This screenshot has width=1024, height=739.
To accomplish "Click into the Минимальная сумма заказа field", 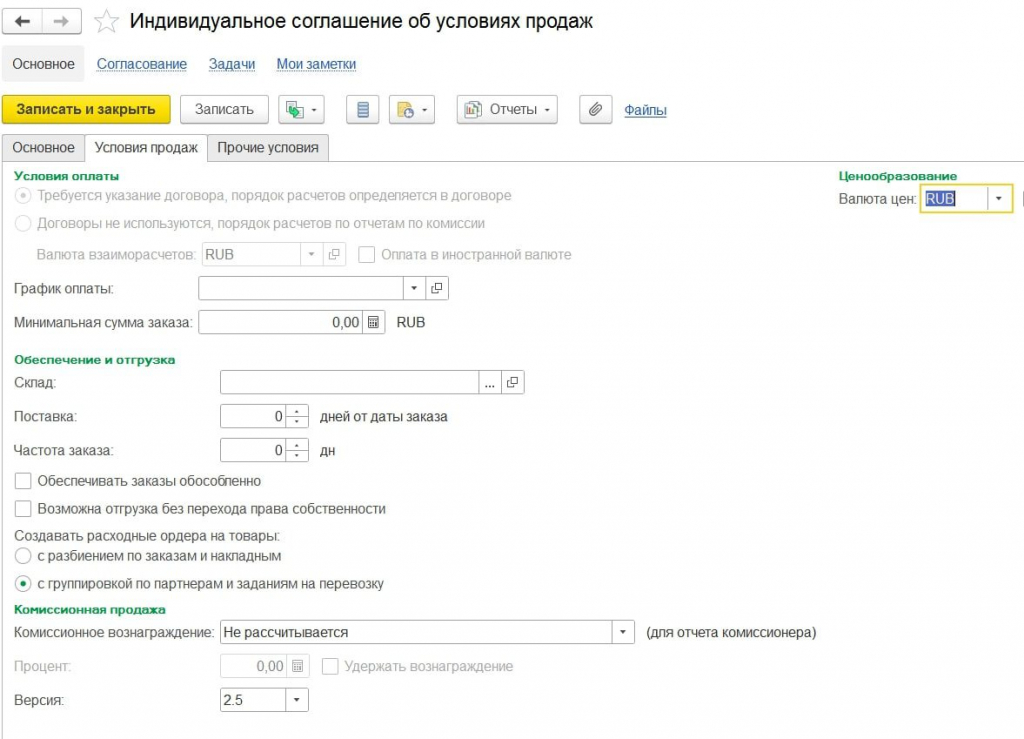I will 281,322.
